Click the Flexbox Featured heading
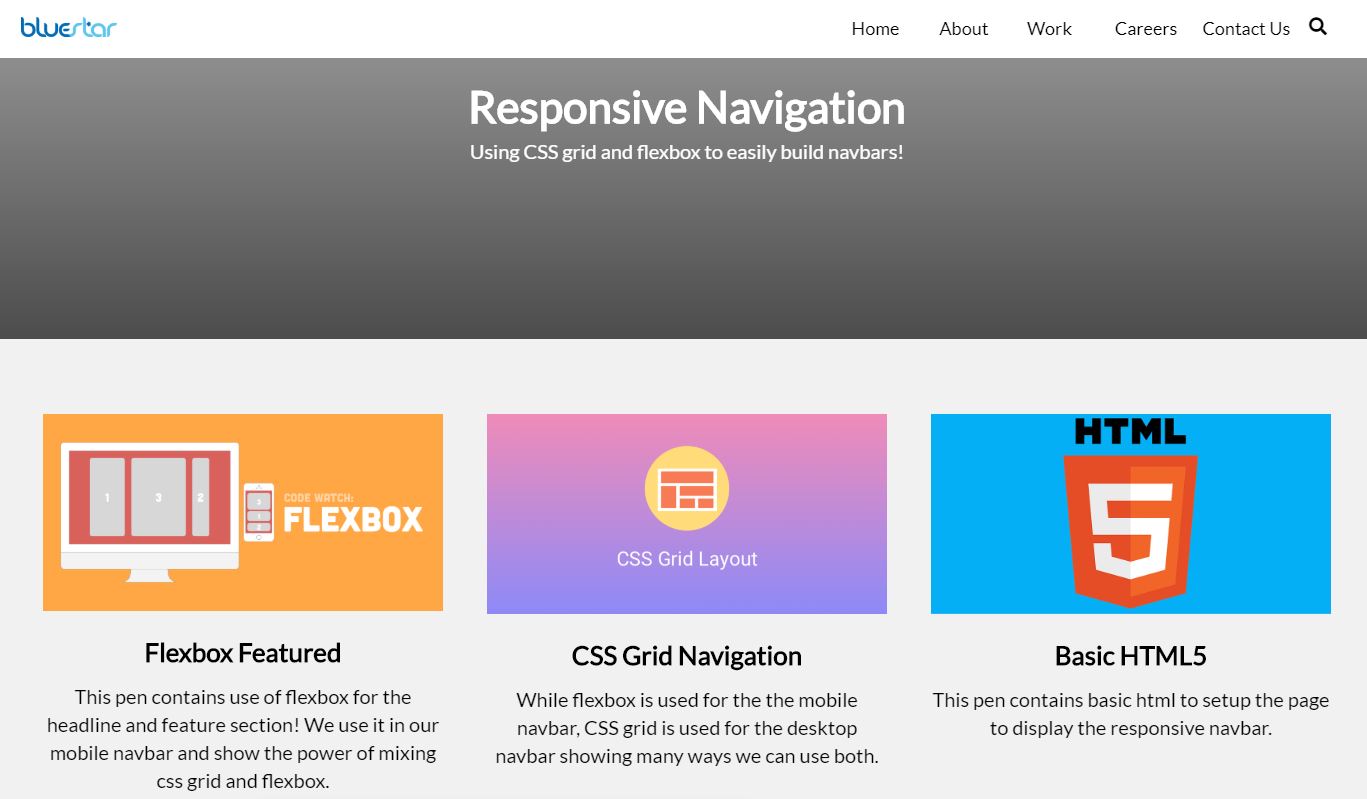The width and height of the screenshot is (1367, 799). [242, 652]
